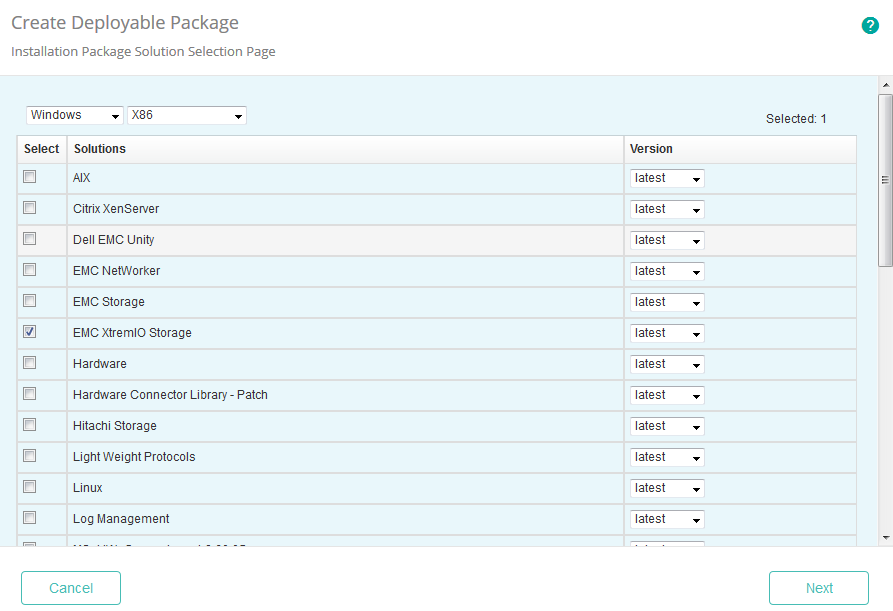Open the help question mark icon
Image resolution: width=893 pixels, height=611 pixels.
(x=869, y=25)
